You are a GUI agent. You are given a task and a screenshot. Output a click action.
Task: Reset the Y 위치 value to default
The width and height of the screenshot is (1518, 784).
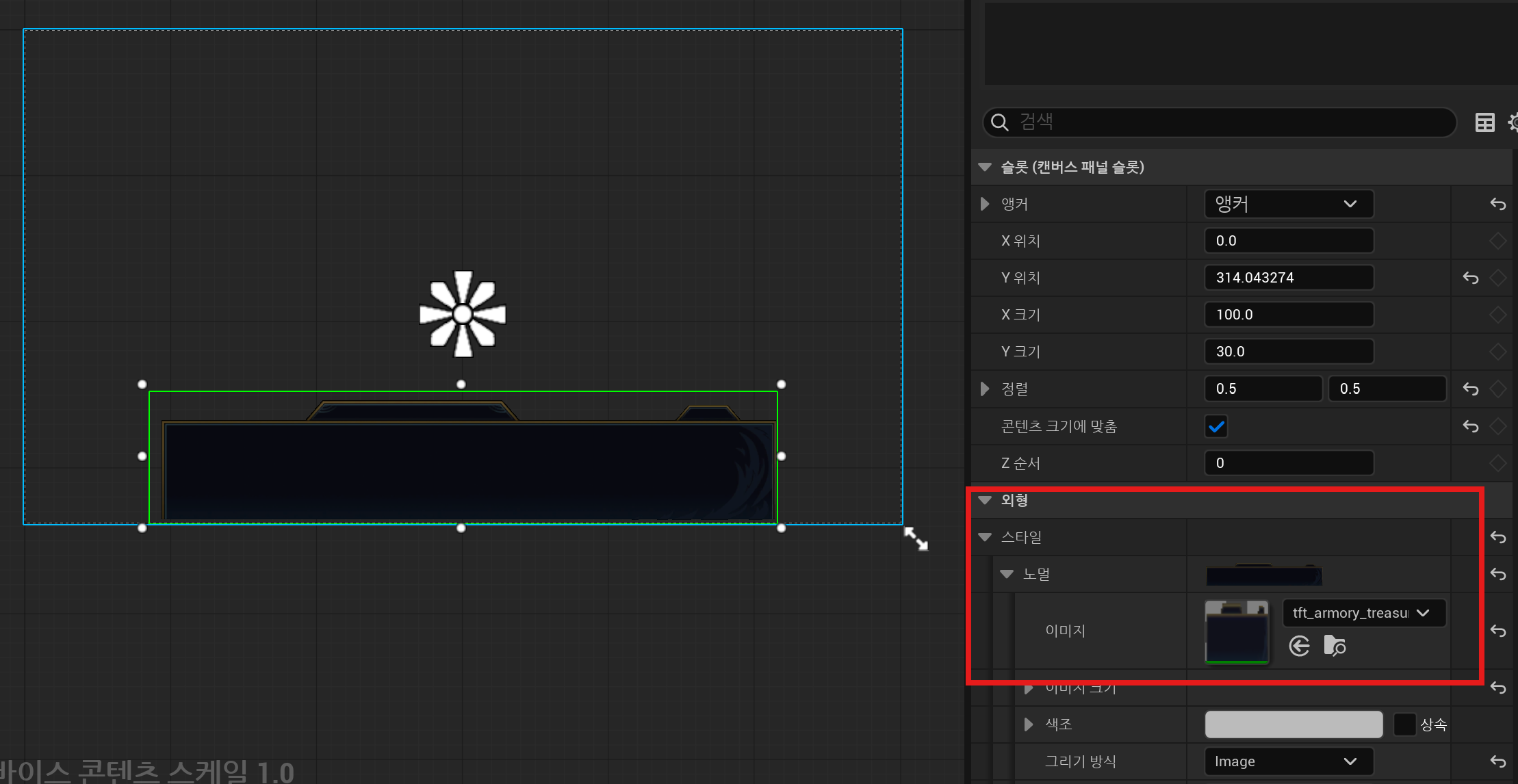pos(1471,278)
